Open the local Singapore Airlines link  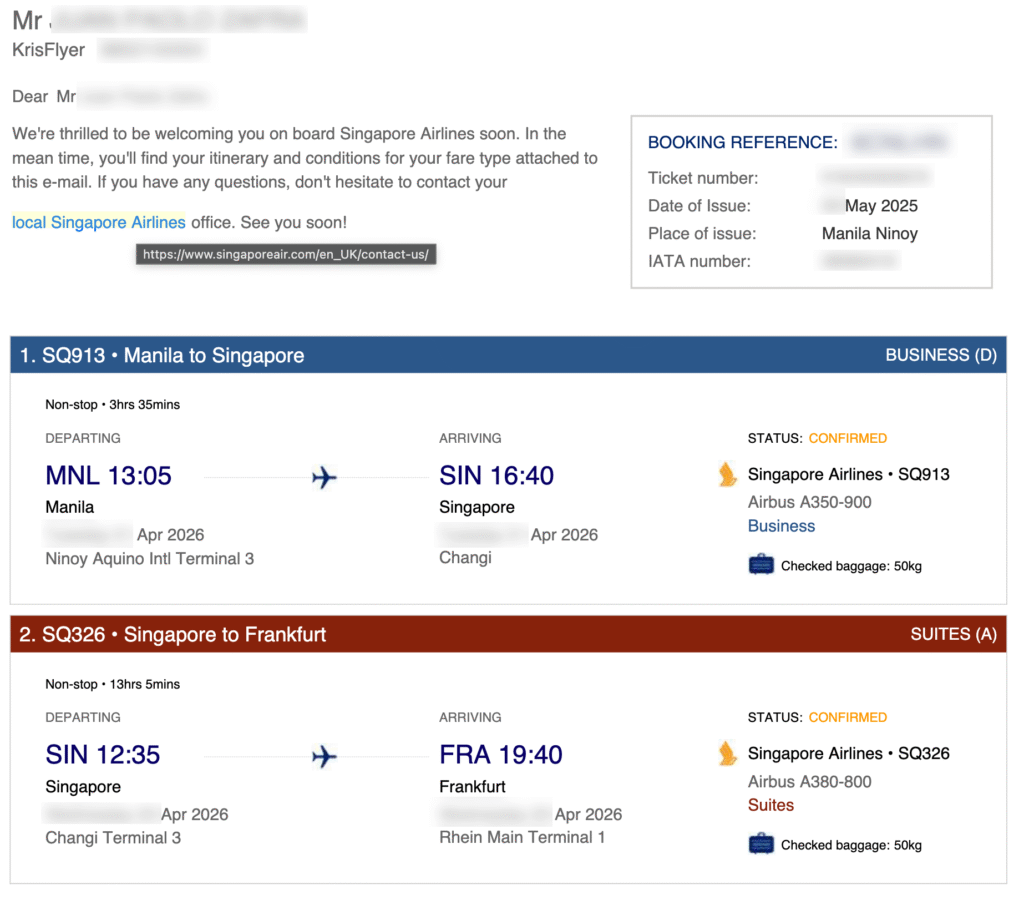[x=98, y=222]
